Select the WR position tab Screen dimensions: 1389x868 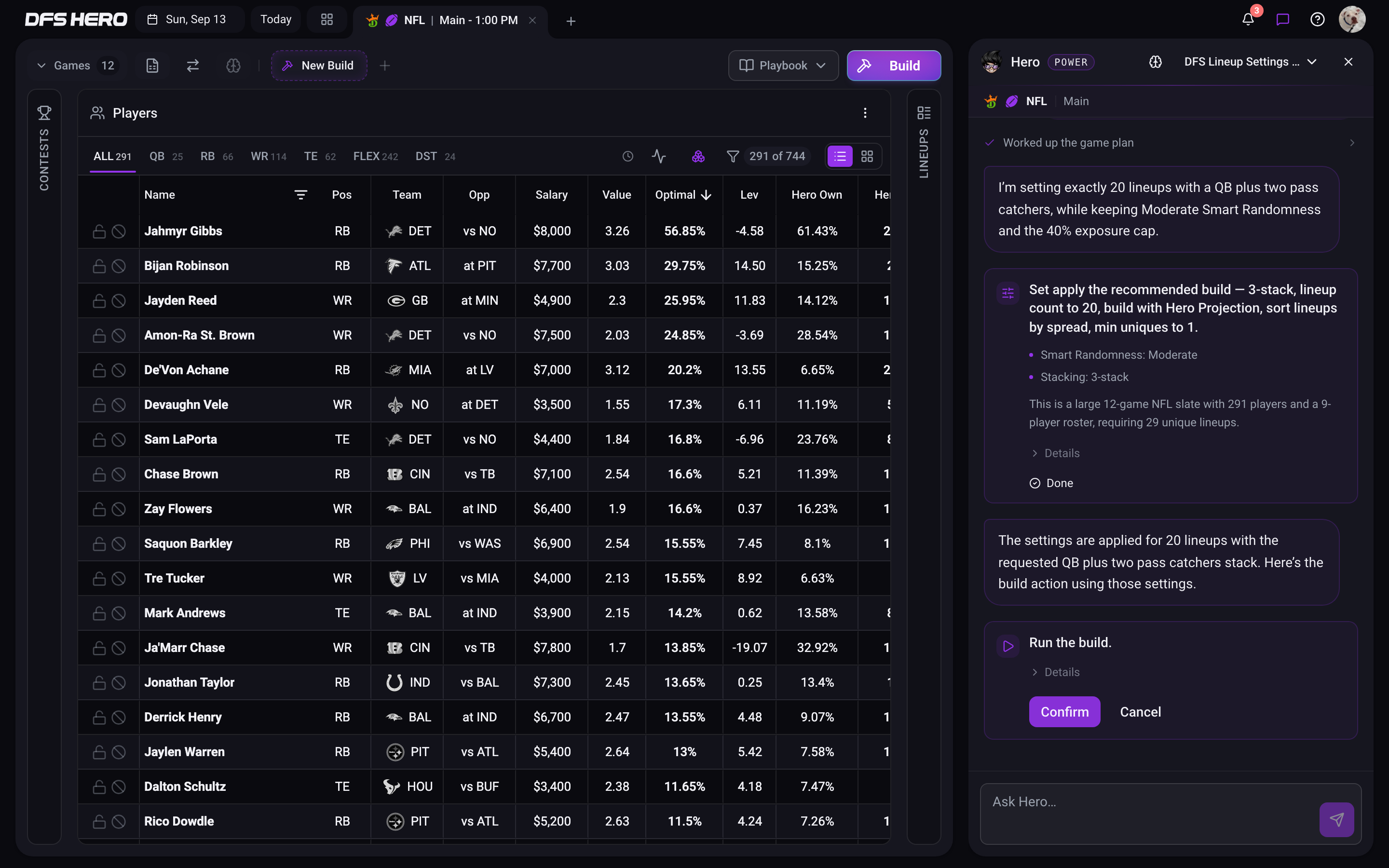[x=269, y=156]
